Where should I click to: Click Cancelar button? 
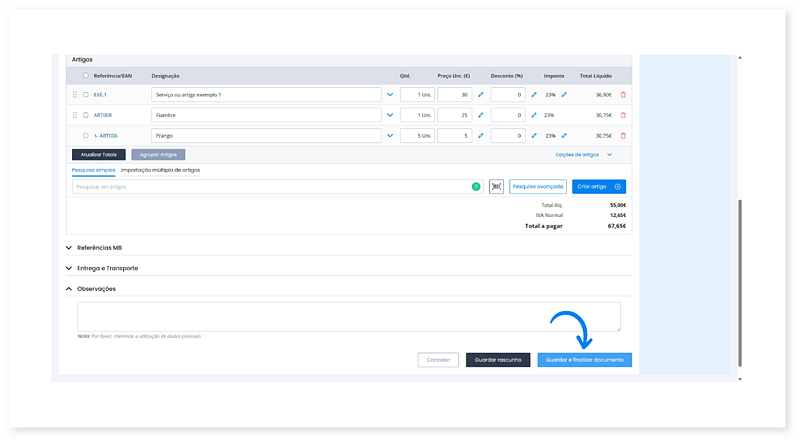pyautogui.click(x=438, y=360)
